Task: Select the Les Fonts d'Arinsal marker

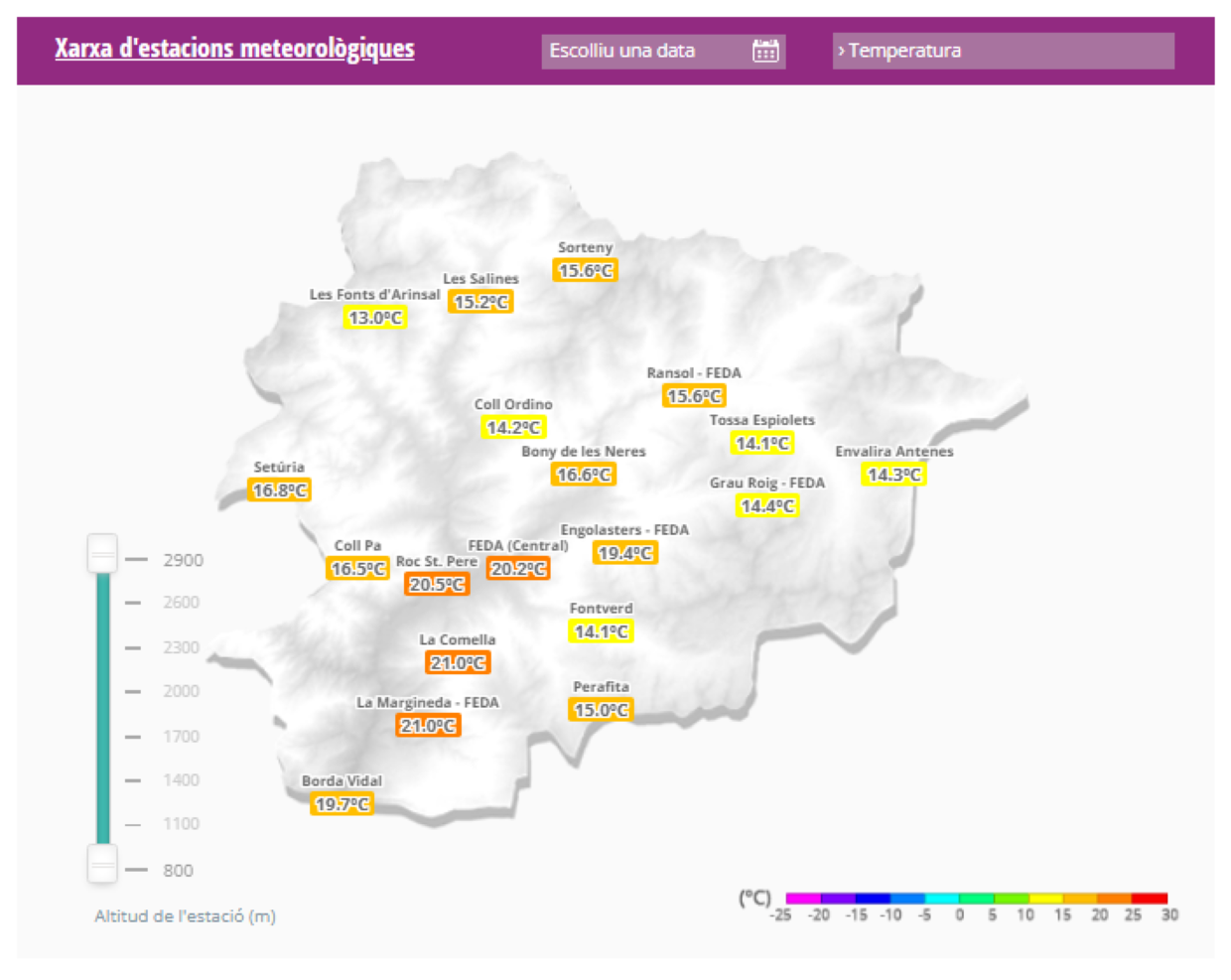Action: coord(374,316)
